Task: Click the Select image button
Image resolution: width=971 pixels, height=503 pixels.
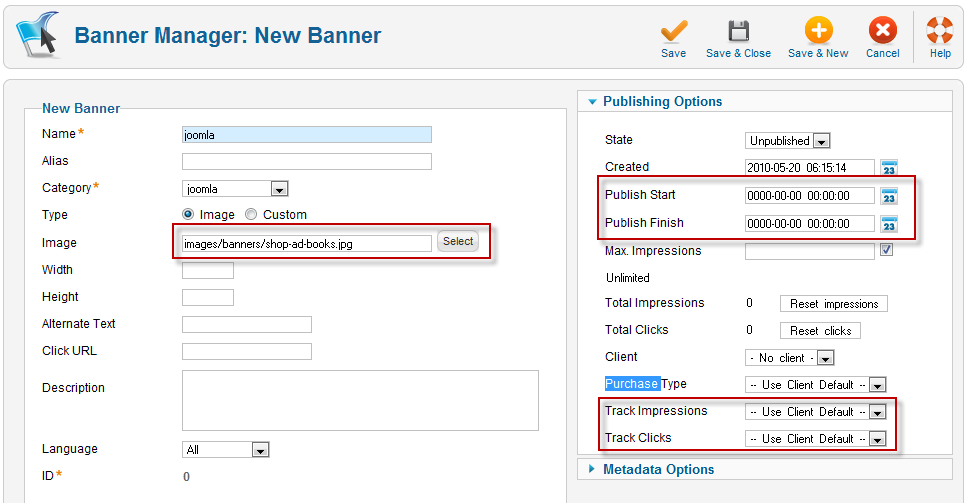Action: click(458, 242)
